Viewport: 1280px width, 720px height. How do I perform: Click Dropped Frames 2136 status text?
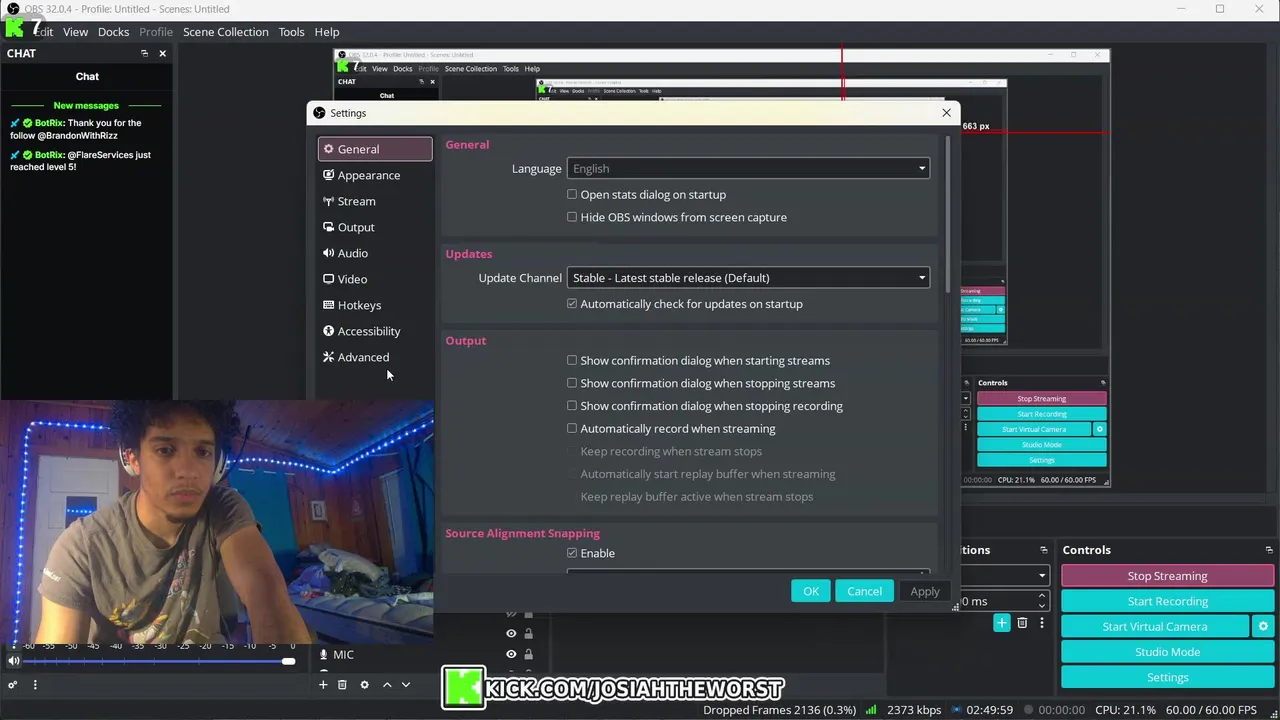click(x=779, y=710)
